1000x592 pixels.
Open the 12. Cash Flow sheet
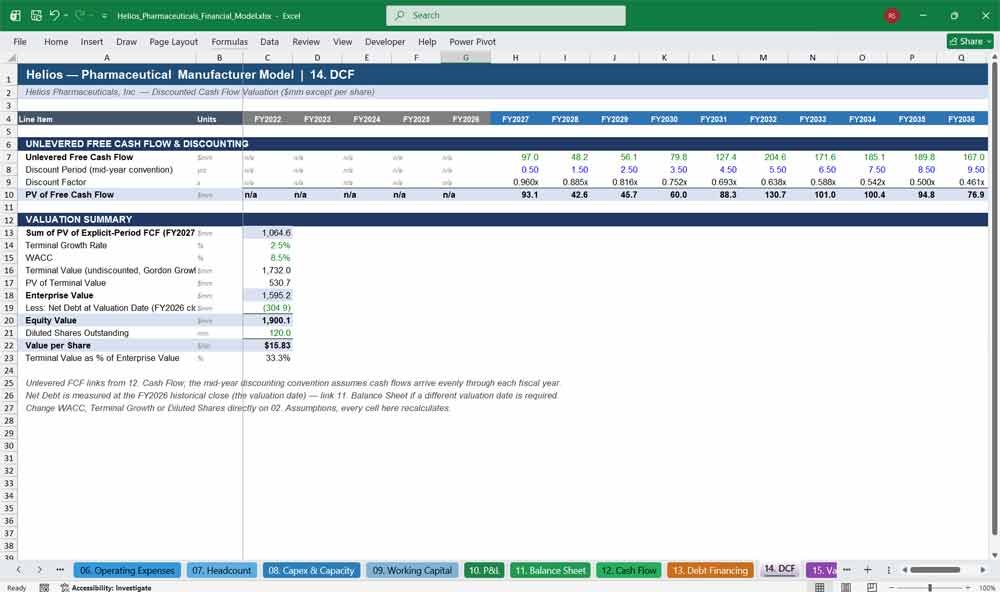click(x=629, y=570)
